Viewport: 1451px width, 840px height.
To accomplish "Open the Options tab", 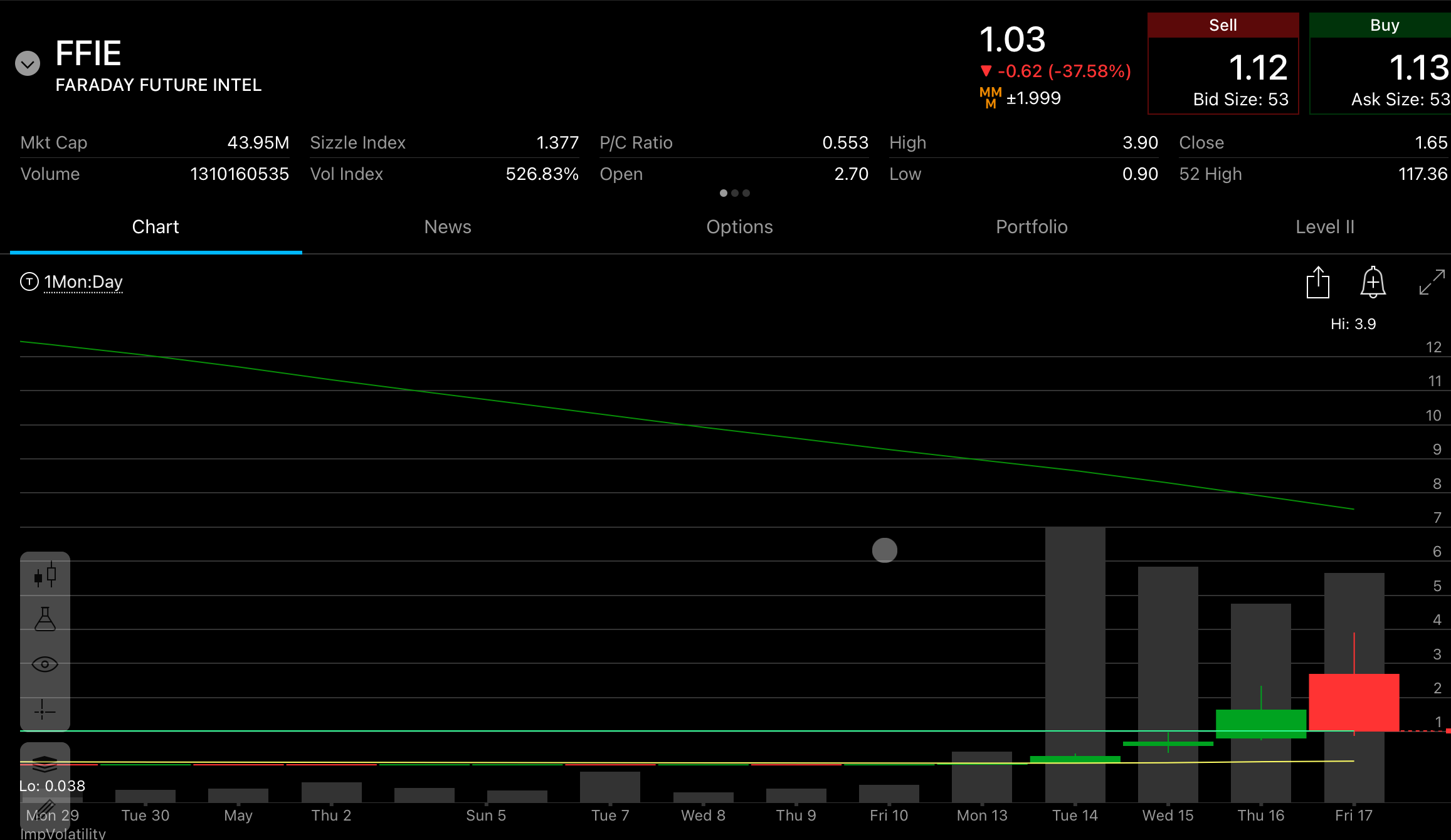I will tap(740, 227).
